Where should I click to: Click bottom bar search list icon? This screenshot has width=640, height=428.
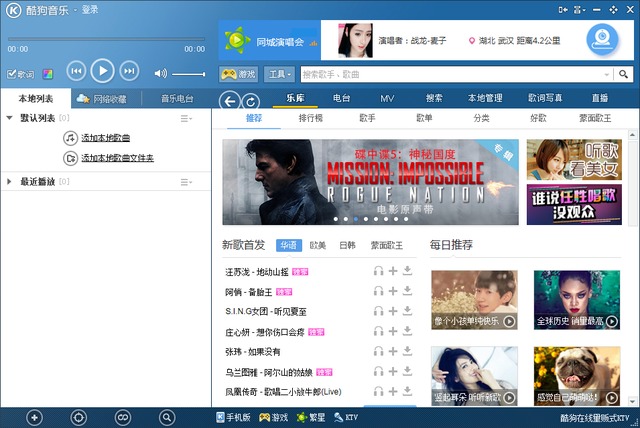pos(167,417)
